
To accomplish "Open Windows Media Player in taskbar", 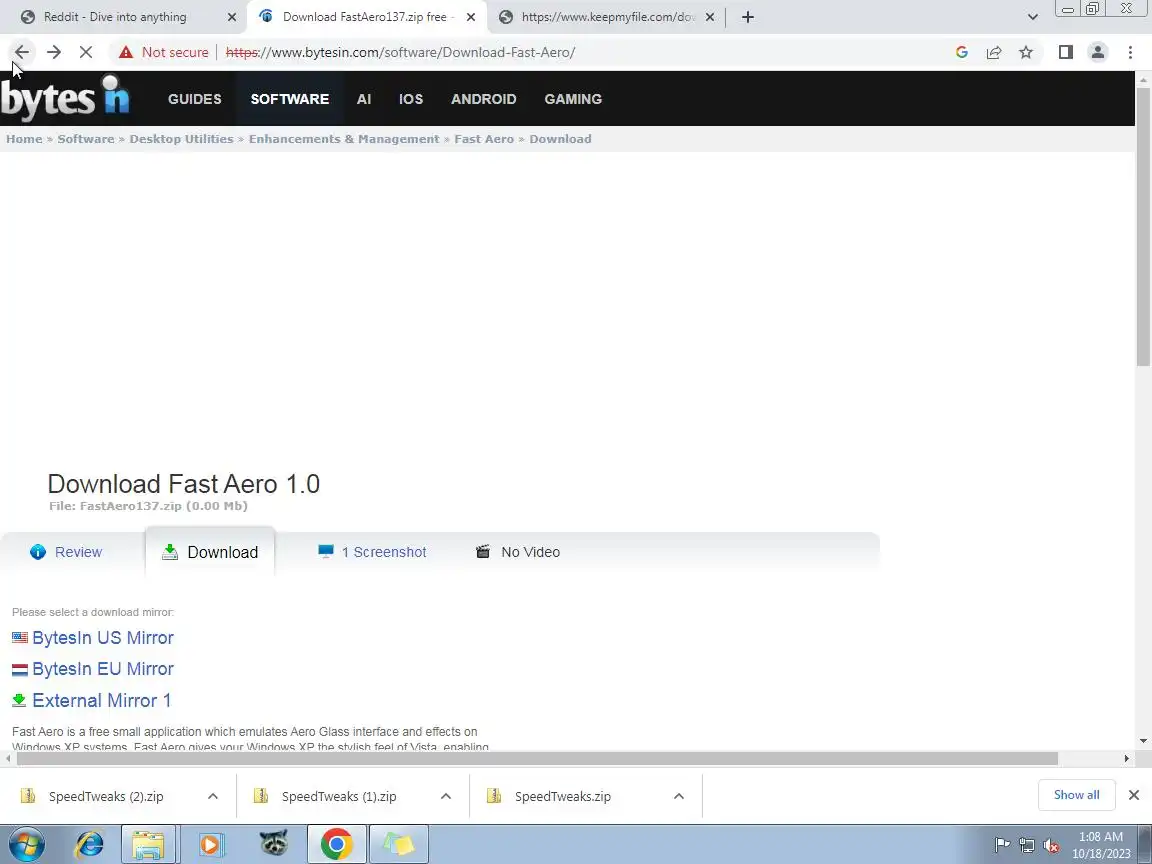I will pos(210,844).
